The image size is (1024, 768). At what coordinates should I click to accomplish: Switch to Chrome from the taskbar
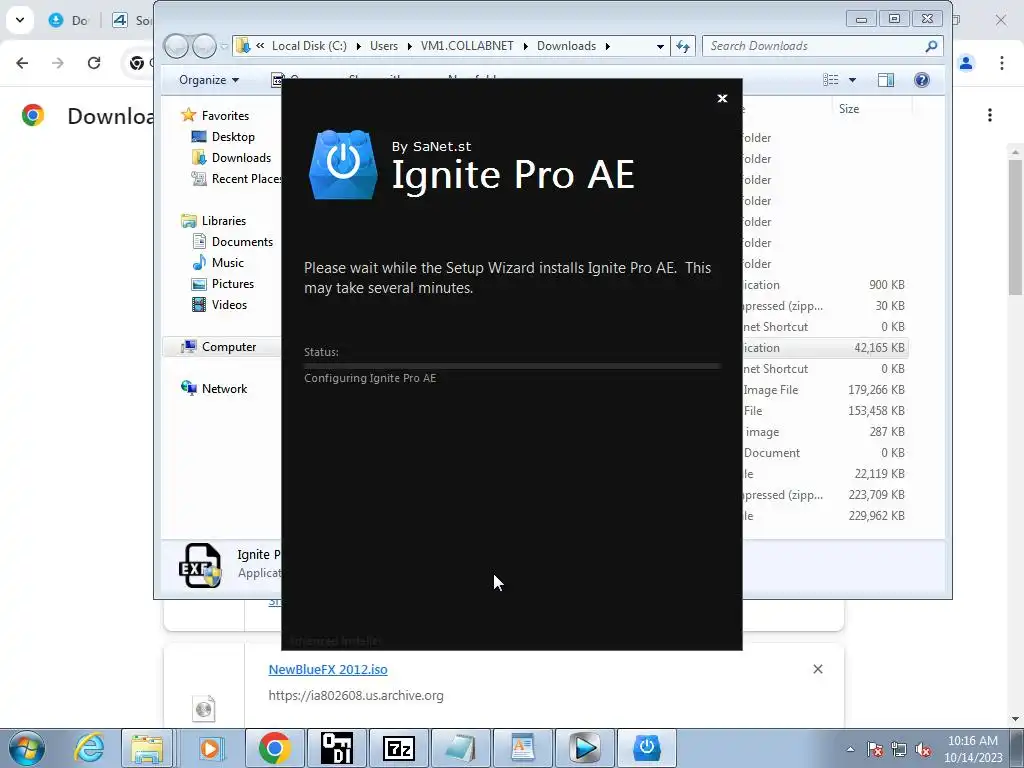[x=274, y=748]
